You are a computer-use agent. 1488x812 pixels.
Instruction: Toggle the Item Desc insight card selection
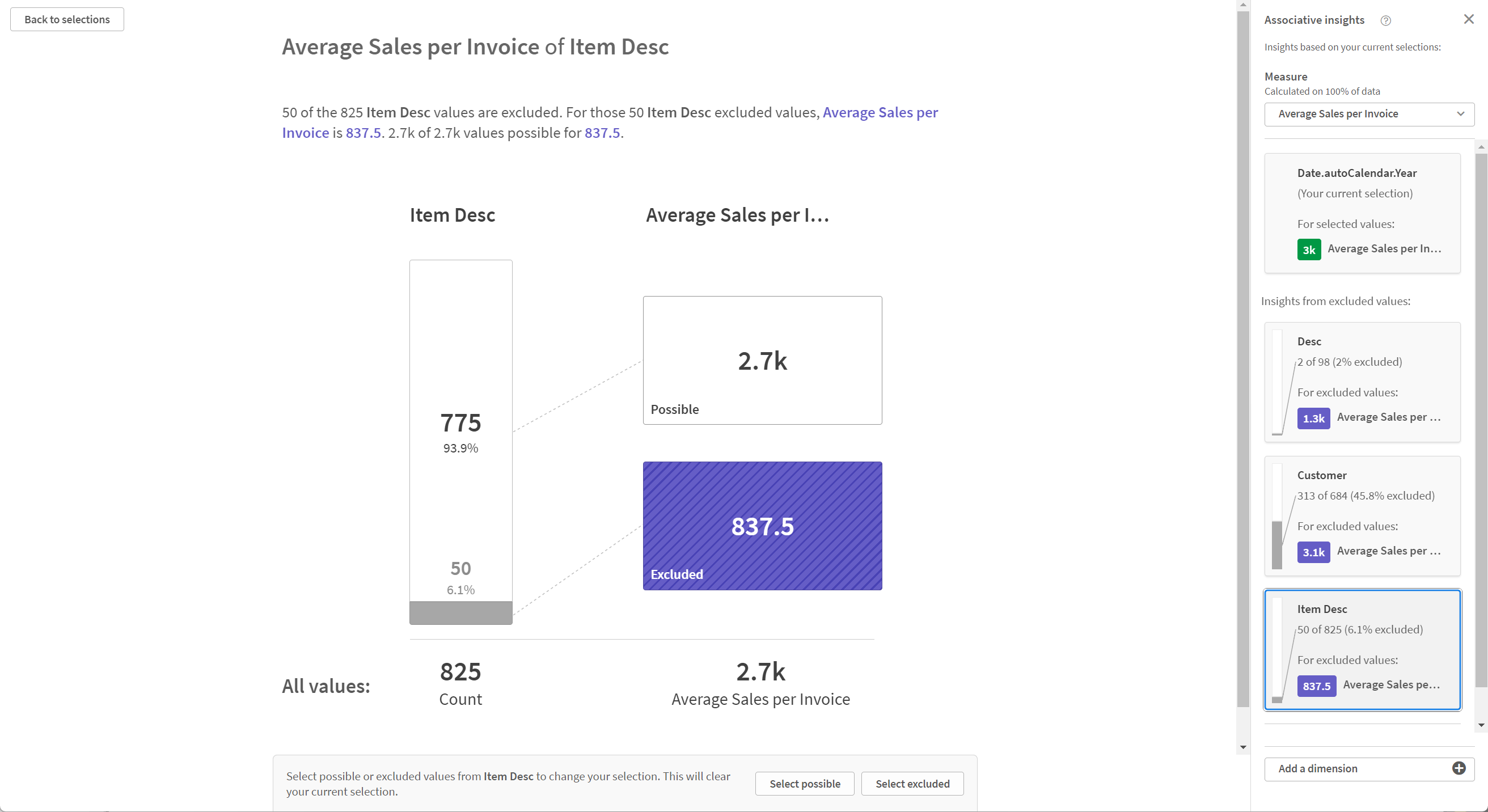click(1362, 649)
